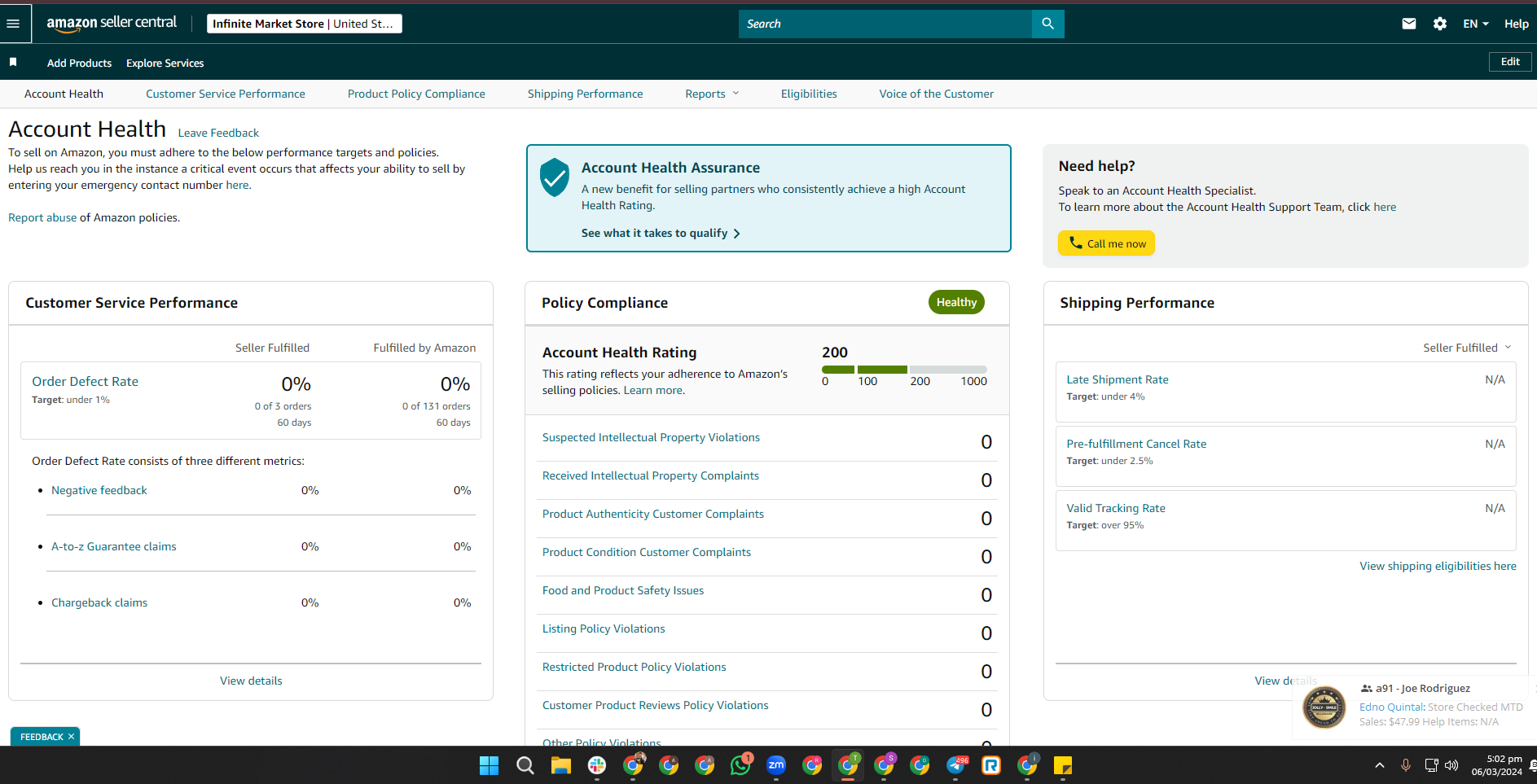Open WhatsApp from the taskbar
The height and width of the screenshot is (784, 1537).
pos(740,765)
